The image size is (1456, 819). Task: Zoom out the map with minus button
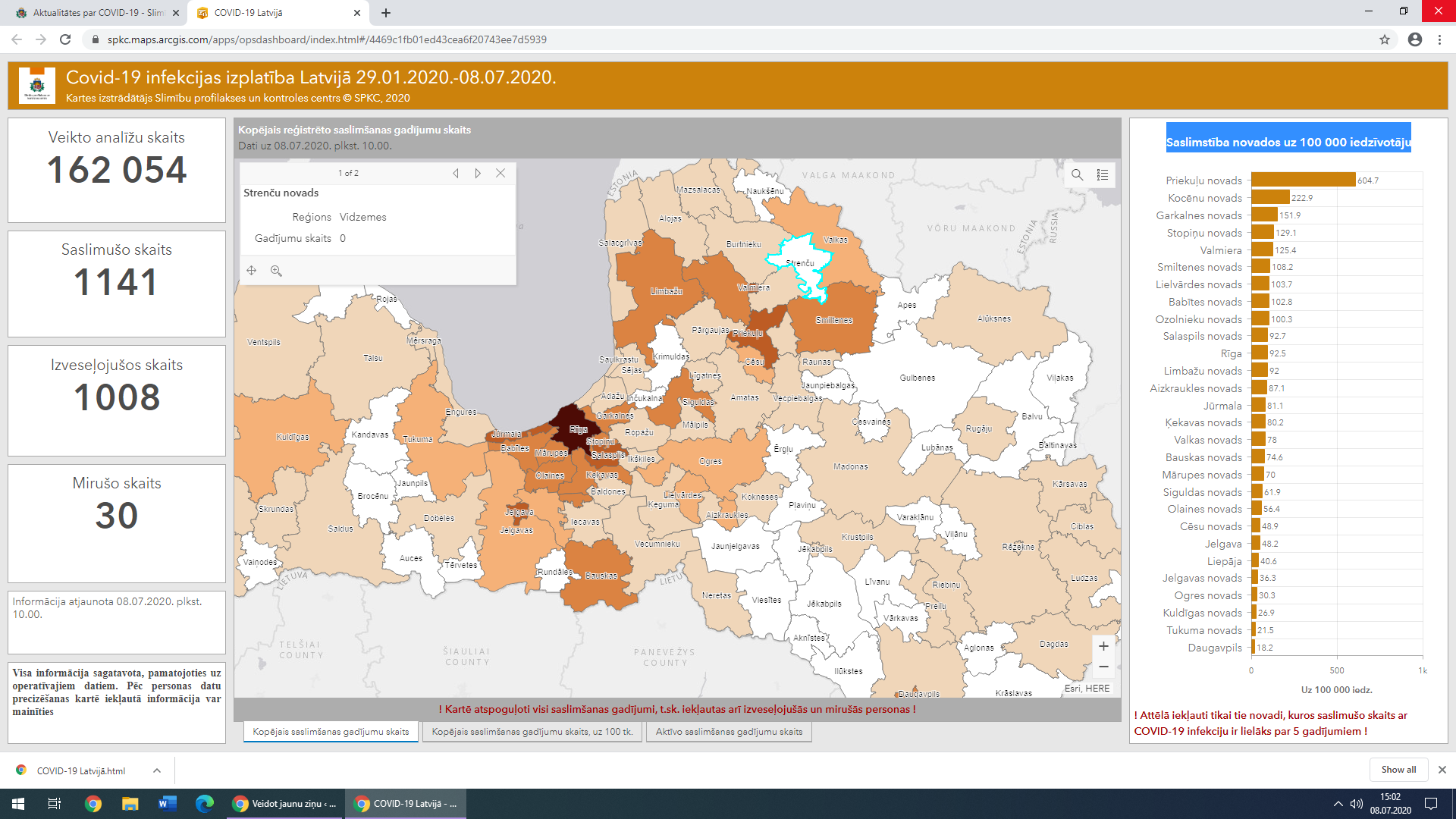point(1103,667)
